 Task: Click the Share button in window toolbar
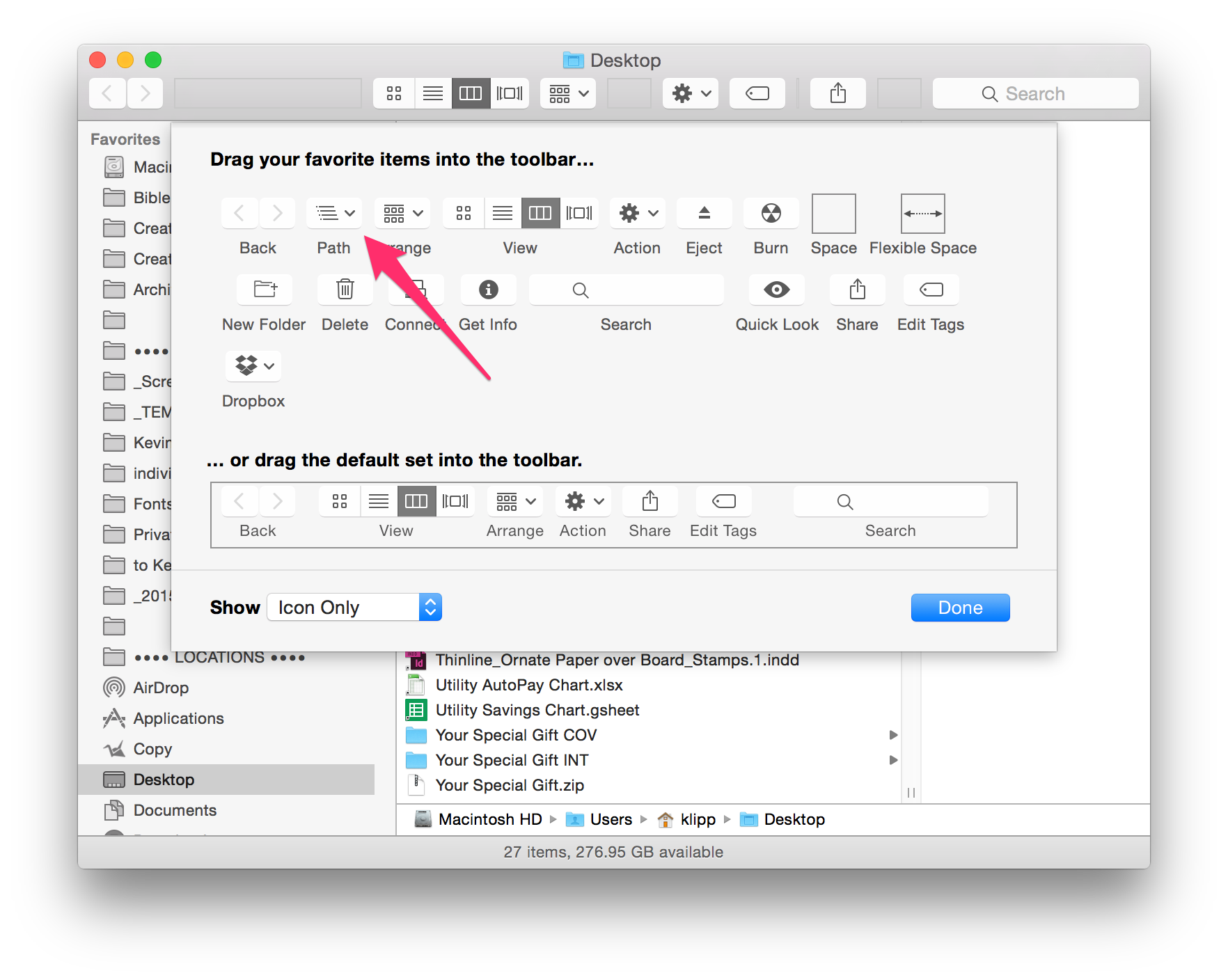[x=838, y=93]
